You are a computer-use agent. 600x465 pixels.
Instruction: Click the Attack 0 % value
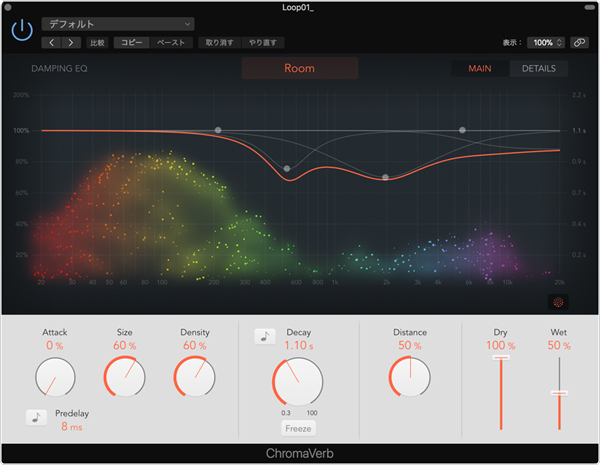click(54, 346)
